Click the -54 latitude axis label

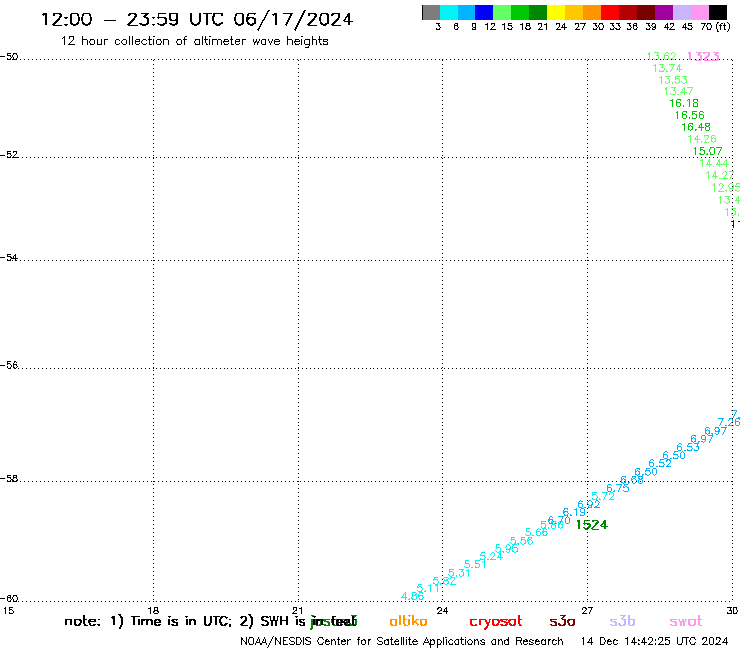(x=9, y=258)
